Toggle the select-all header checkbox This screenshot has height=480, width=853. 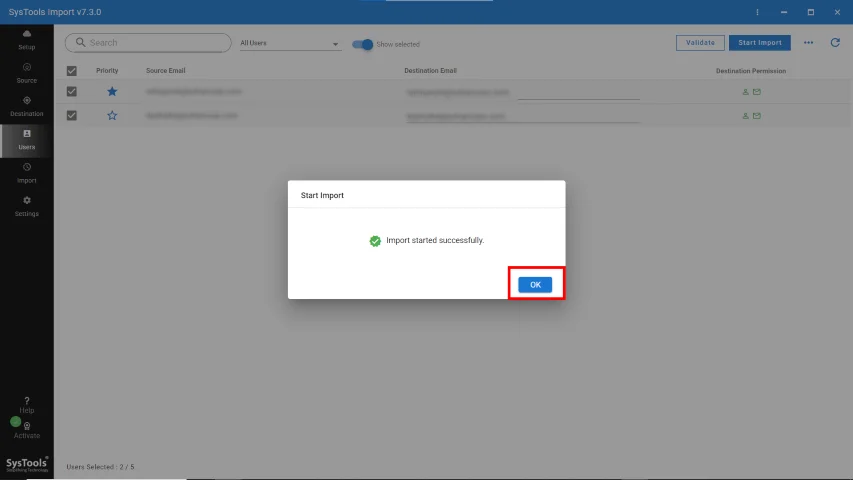[x=72, y=71]
